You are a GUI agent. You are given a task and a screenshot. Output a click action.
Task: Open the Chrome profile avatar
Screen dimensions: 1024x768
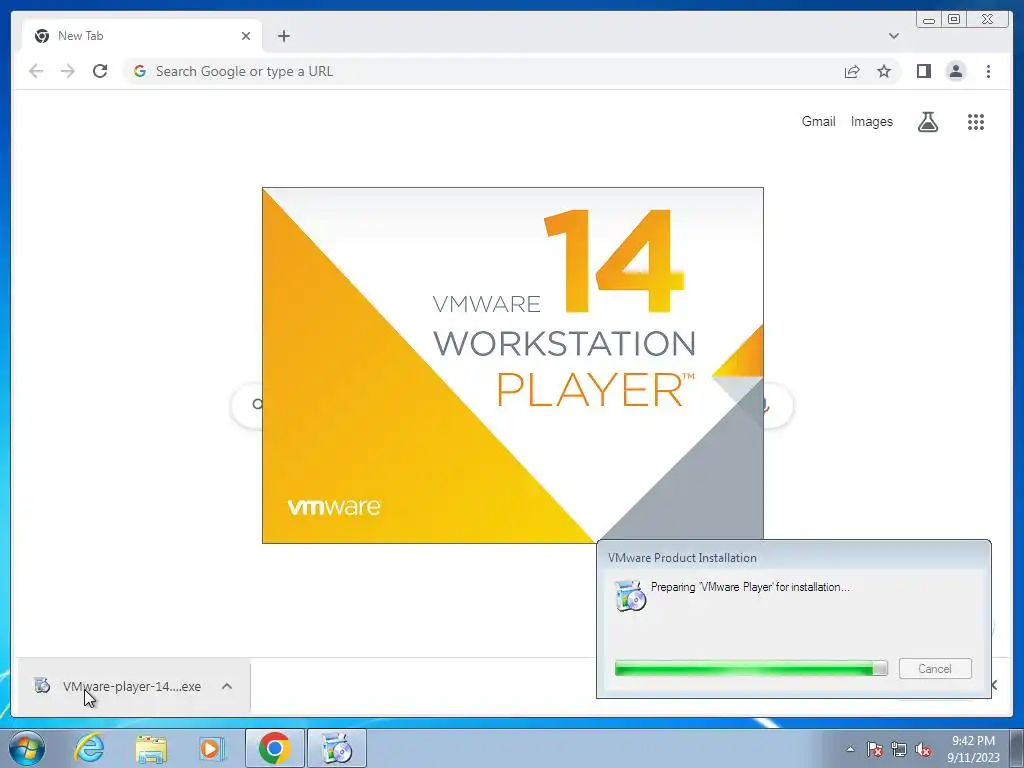coord(955,71)
